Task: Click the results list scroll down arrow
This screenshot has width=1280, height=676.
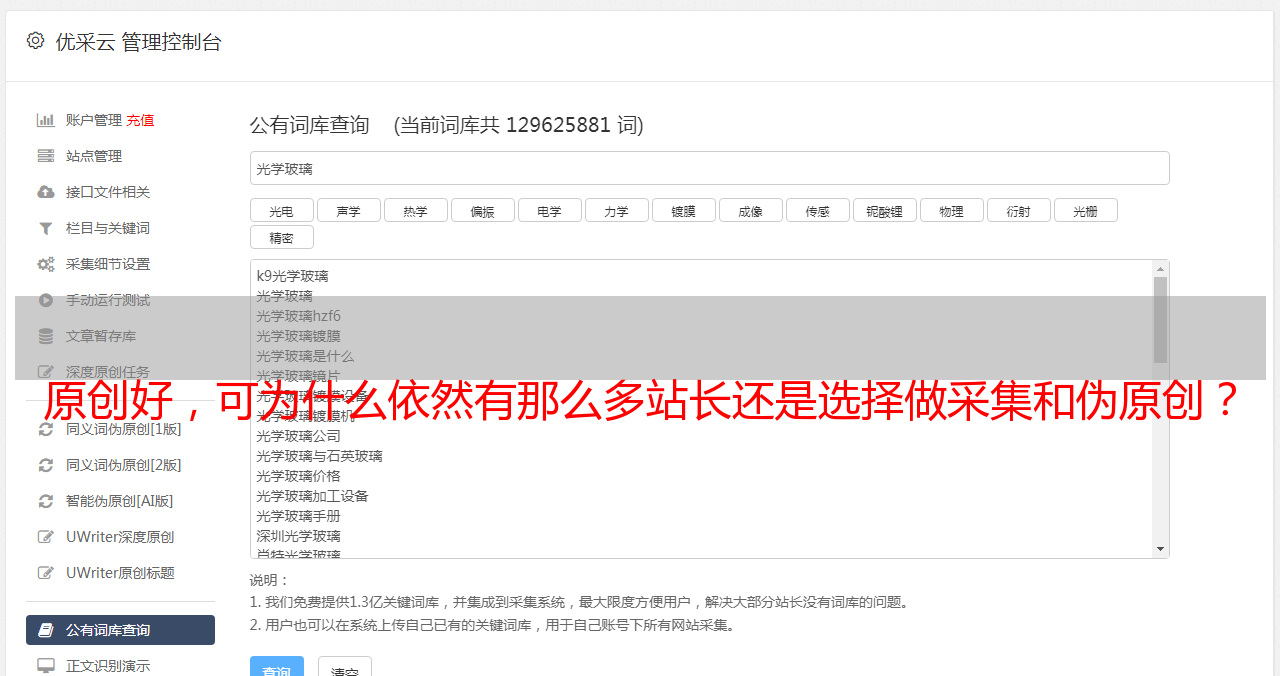Action: coord(1160,549)
